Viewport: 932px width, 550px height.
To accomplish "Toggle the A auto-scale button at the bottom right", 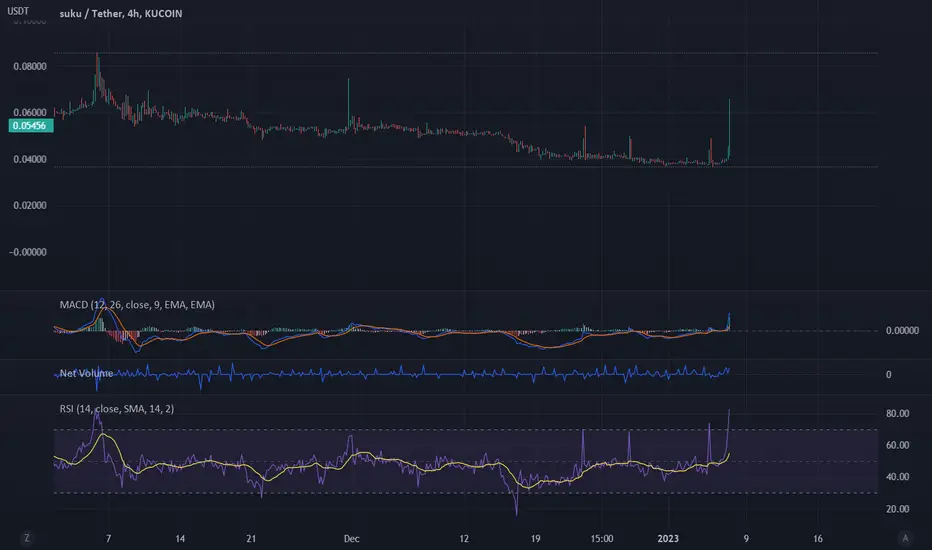I will click(905, 538).
